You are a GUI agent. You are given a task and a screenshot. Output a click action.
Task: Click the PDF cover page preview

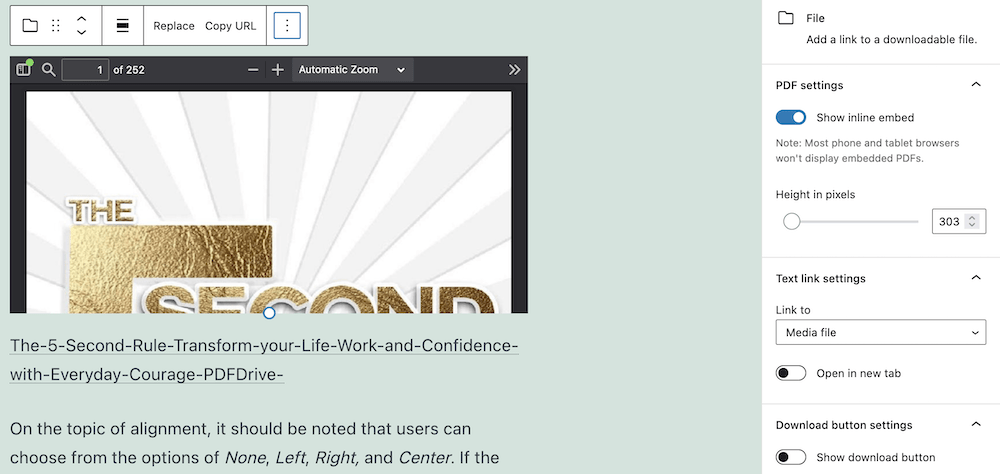(x=268, y=202)
